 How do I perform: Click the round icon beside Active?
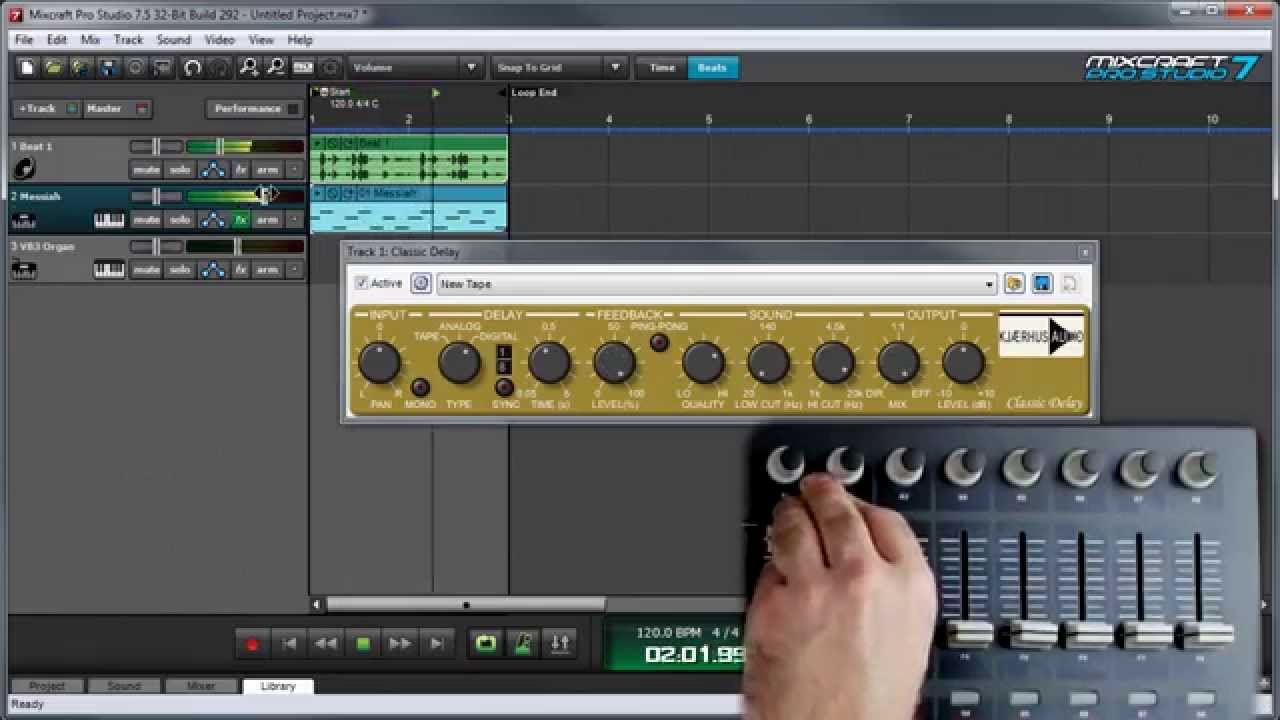tap(421, 284)
